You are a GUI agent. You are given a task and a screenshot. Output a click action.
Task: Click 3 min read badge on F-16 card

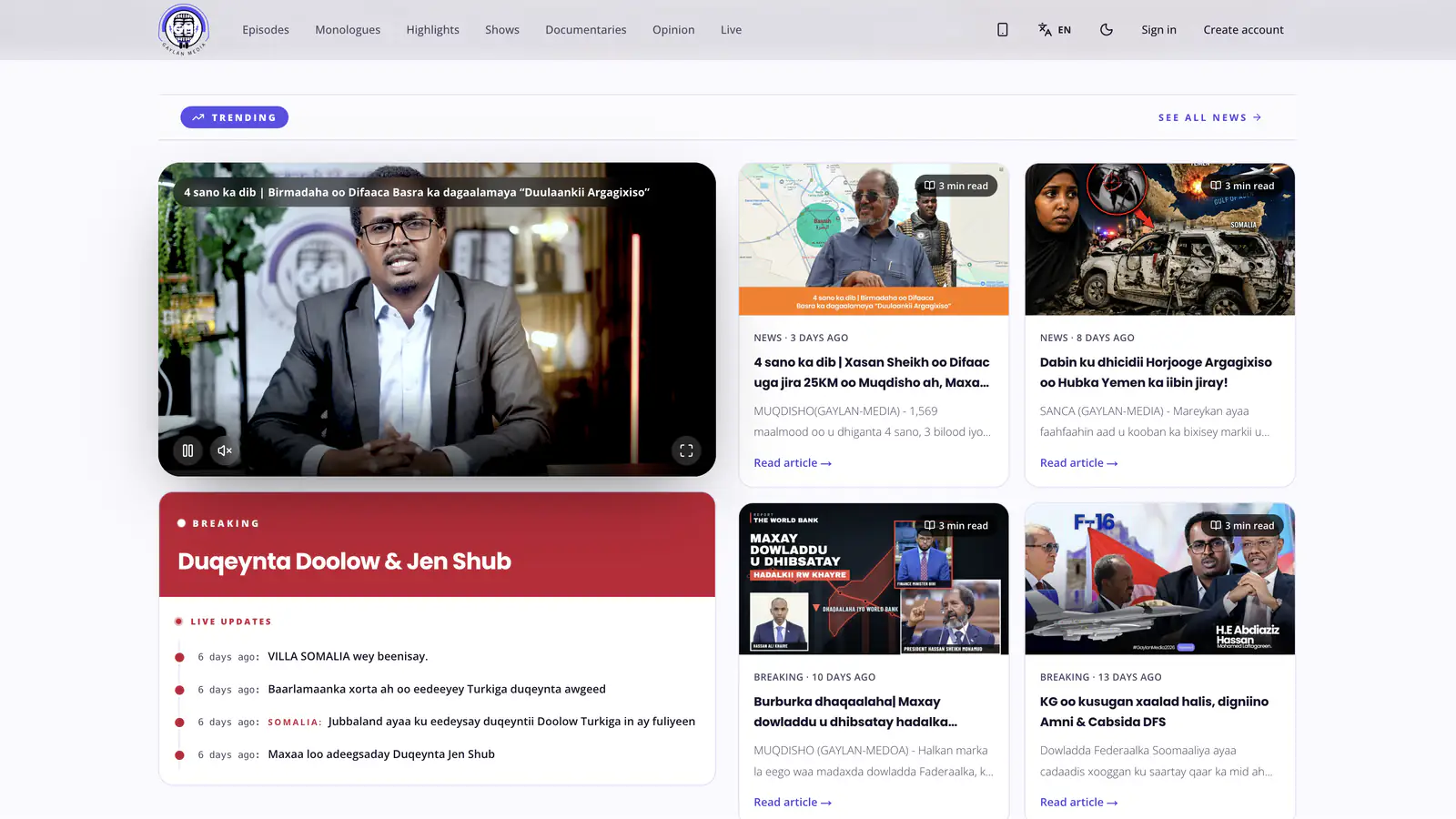click(1242, 526)
